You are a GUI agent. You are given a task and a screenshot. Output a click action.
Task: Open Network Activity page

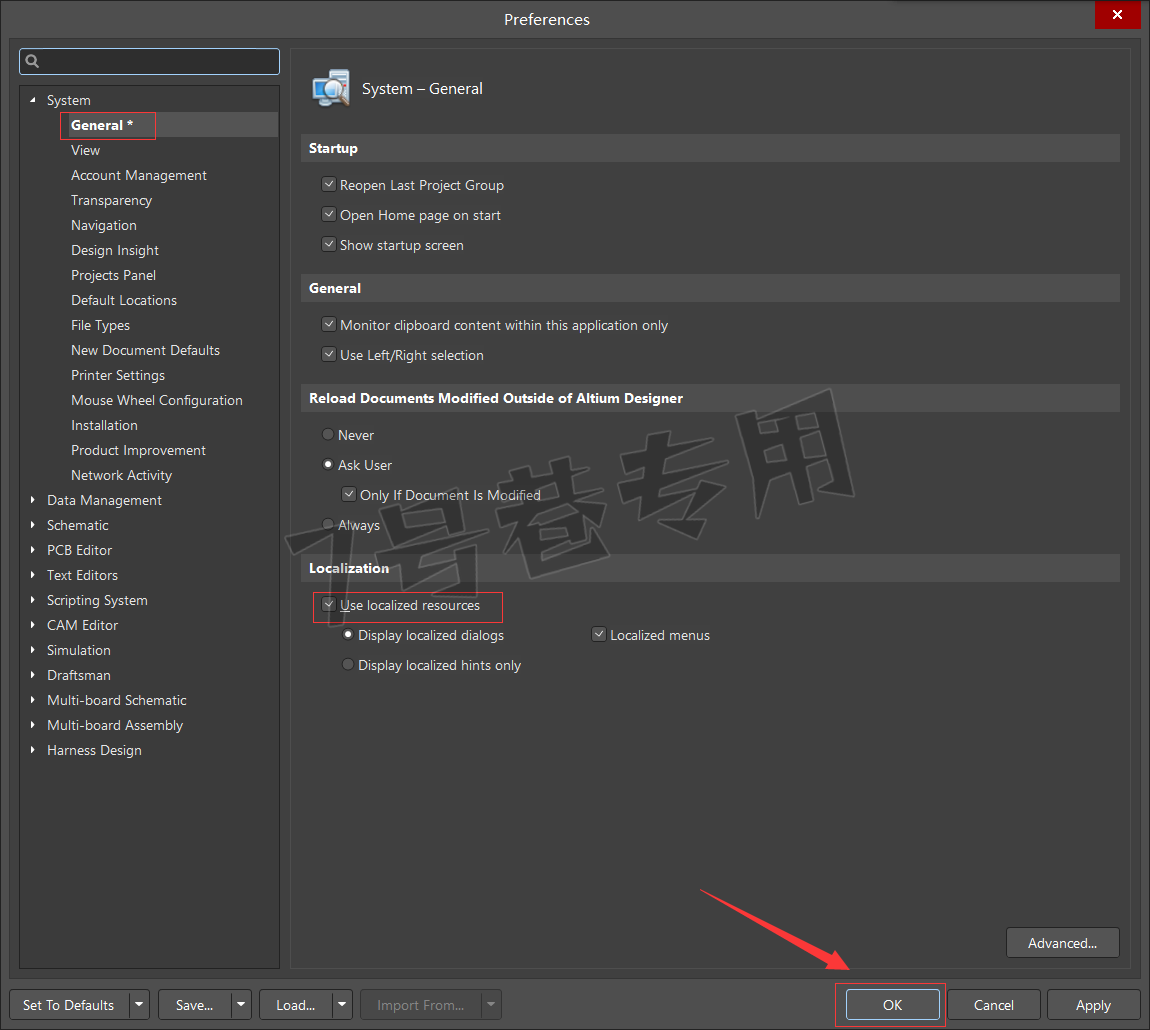click(x=122, y=475)
